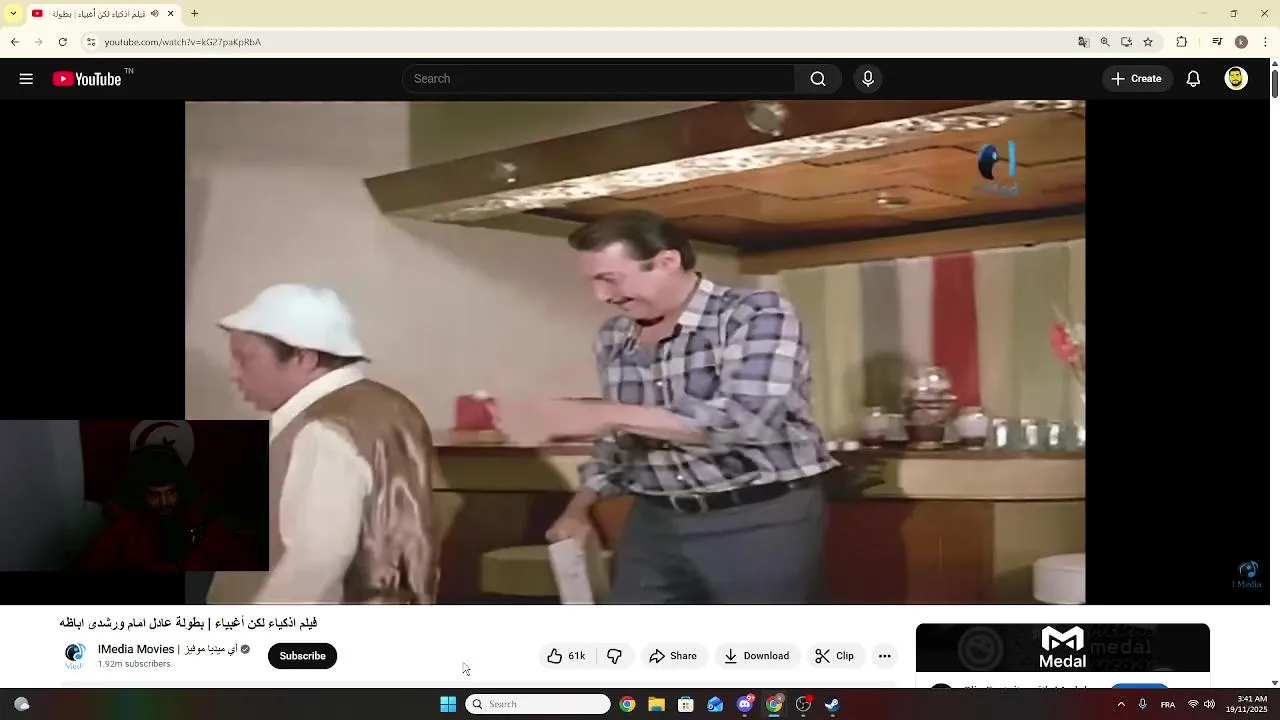This screenshot has width=1280, height=720.
Task: Subscribe to IMedia Movies channel
Action: pos(302,656)
